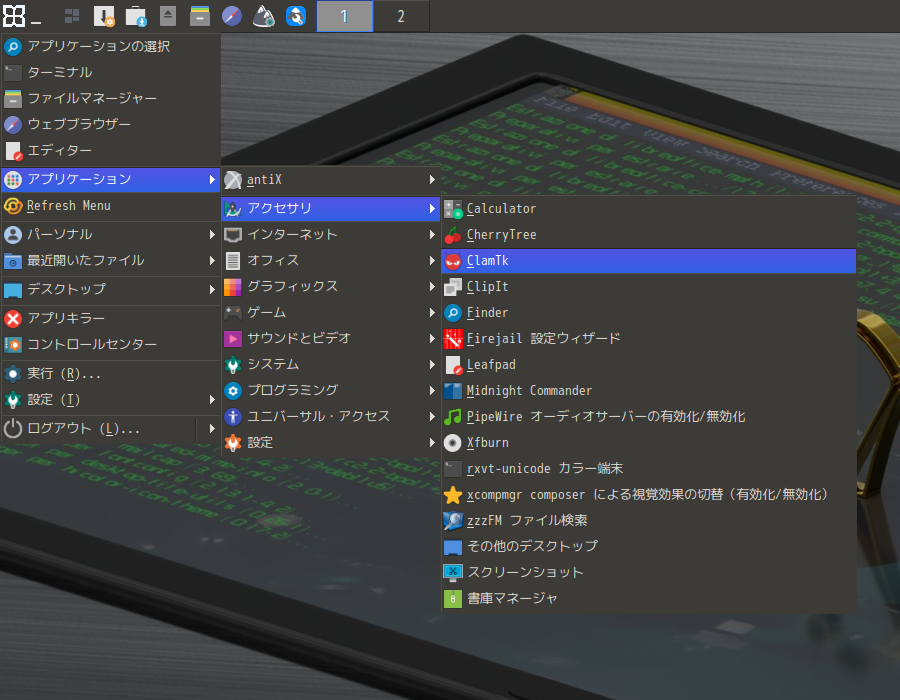
Task: Open zzzFM ファイル検索
Action: pos(649,520)
